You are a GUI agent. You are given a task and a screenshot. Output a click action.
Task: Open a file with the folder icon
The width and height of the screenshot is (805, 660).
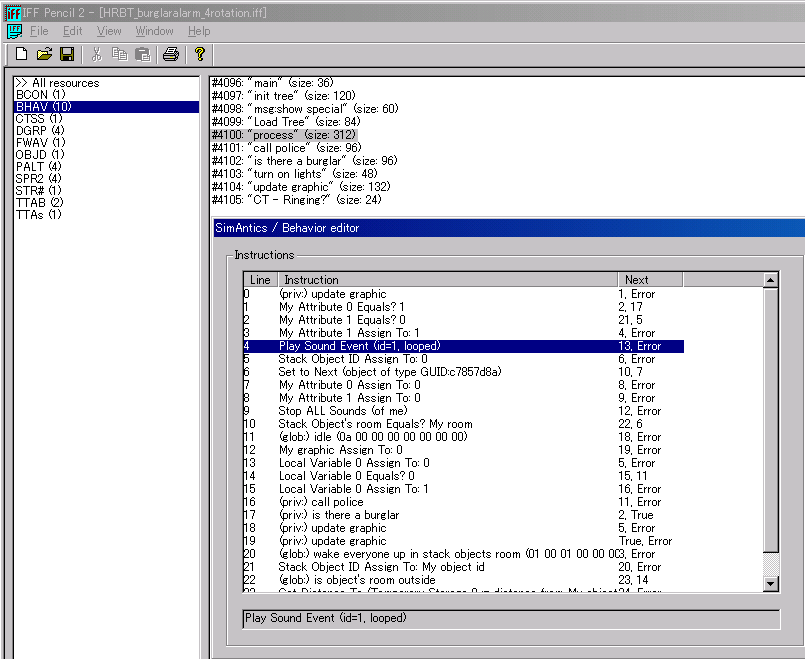point(44,54)
